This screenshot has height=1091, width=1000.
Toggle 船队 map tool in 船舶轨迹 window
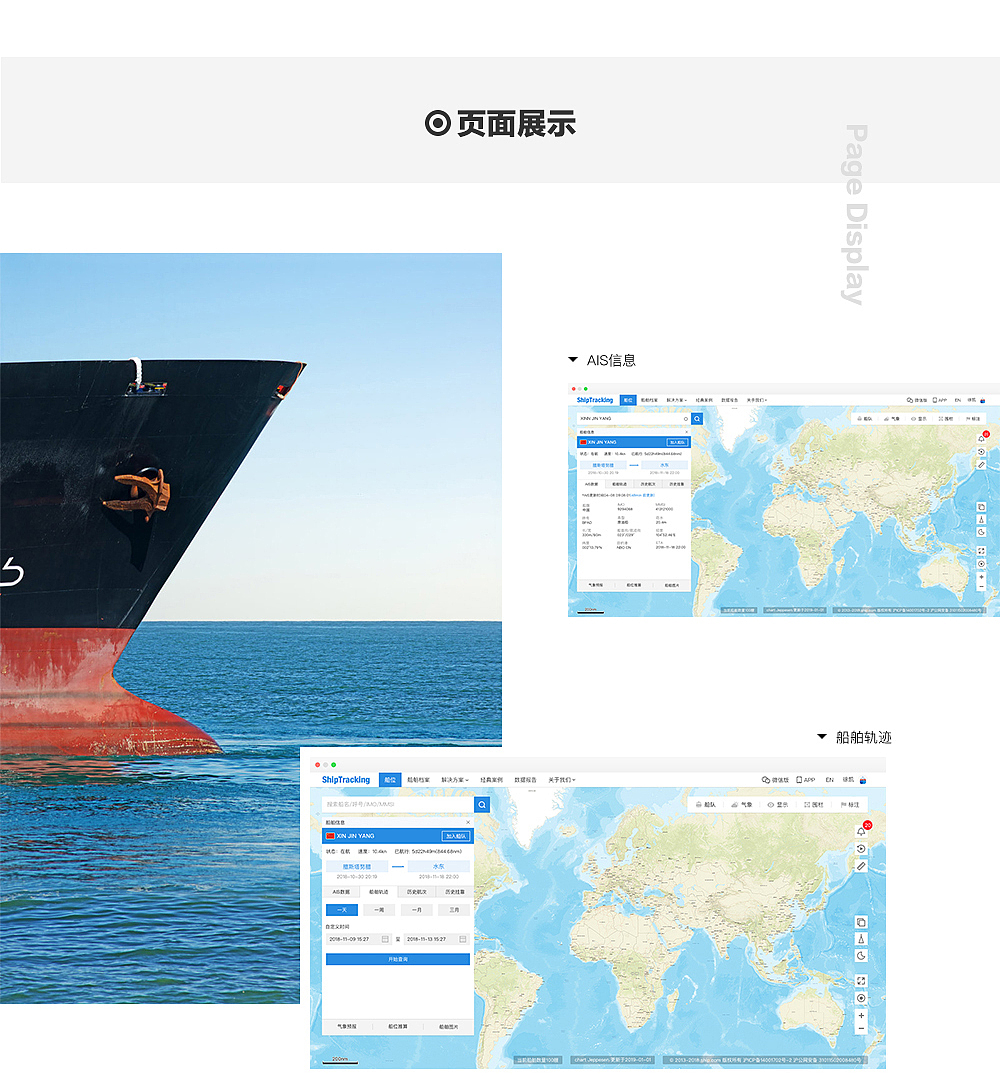[x=706, y=804]
